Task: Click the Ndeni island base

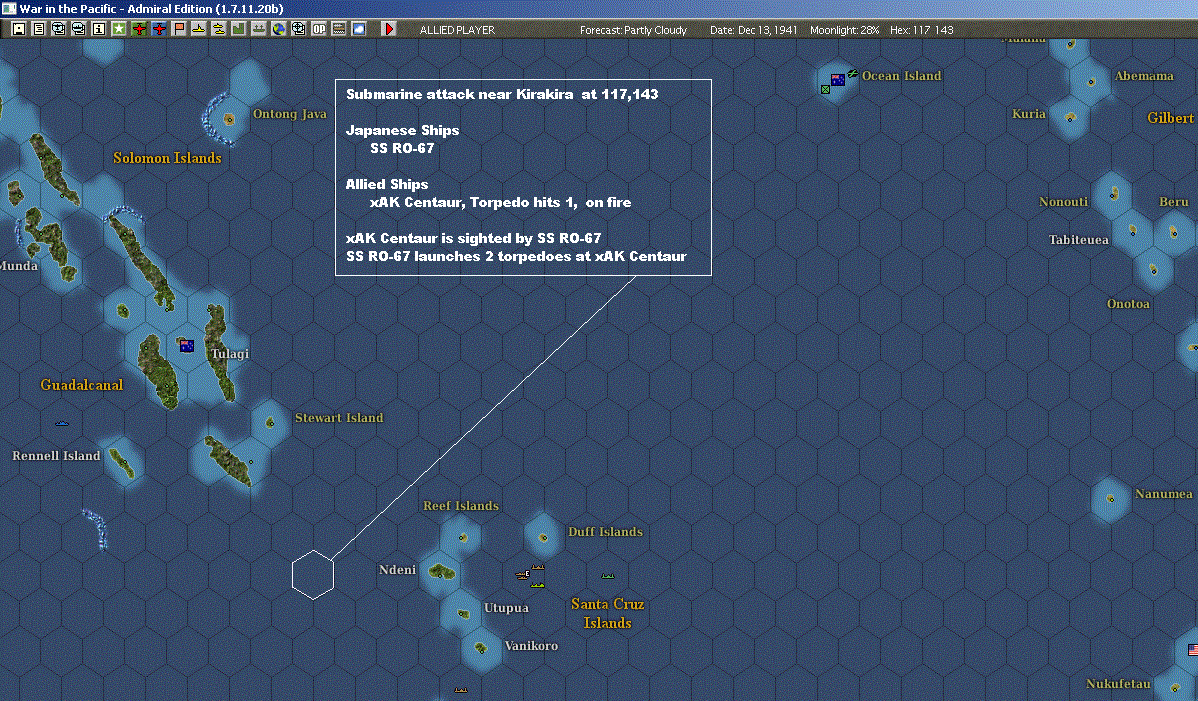Action: pyautogui.click(x=442, y=571)
